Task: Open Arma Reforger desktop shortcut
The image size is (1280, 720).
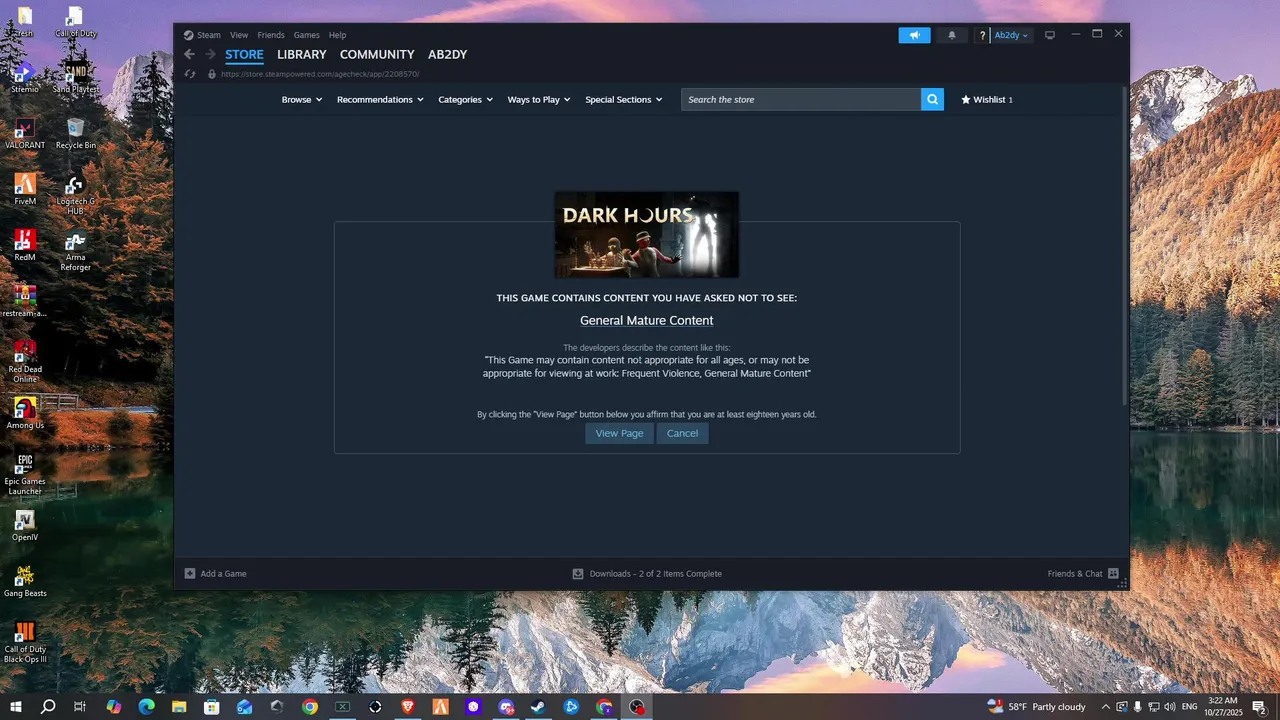Action: coord(75,251)
